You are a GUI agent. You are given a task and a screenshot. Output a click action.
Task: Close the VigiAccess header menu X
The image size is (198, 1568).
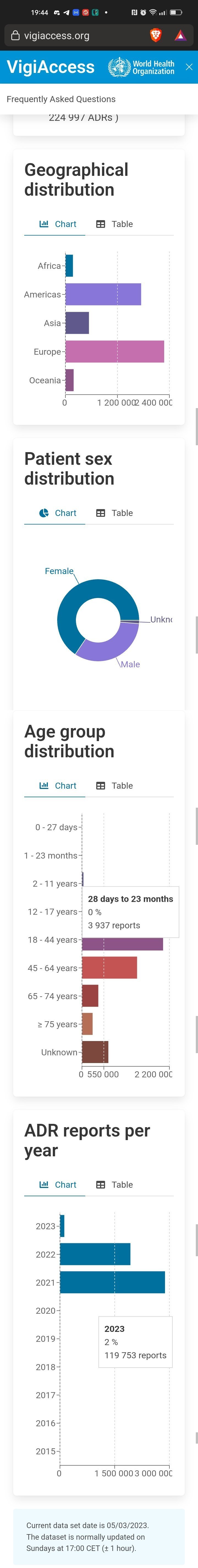click(x=189, y=67)
